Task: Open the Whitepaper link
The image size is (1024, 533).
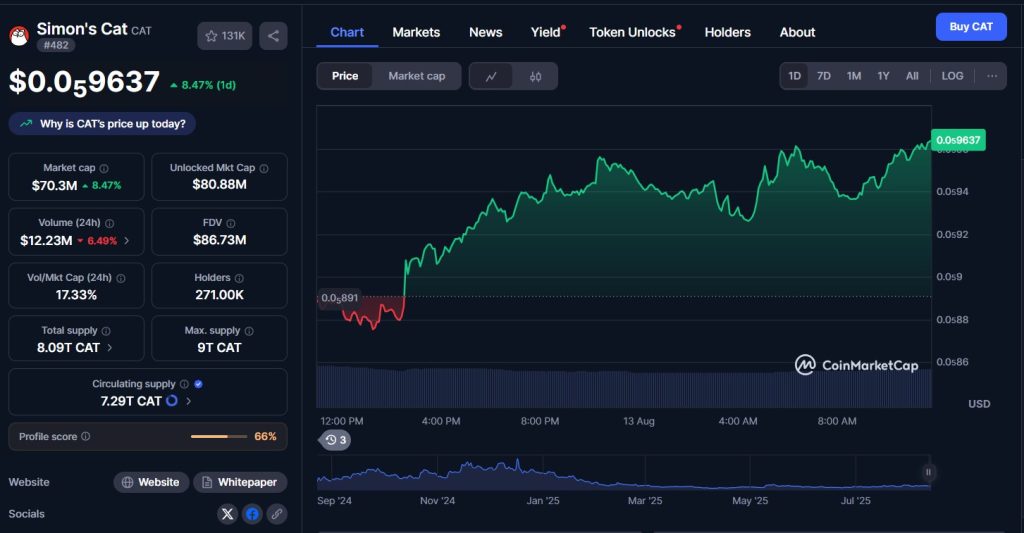Action: coord(240,482)
